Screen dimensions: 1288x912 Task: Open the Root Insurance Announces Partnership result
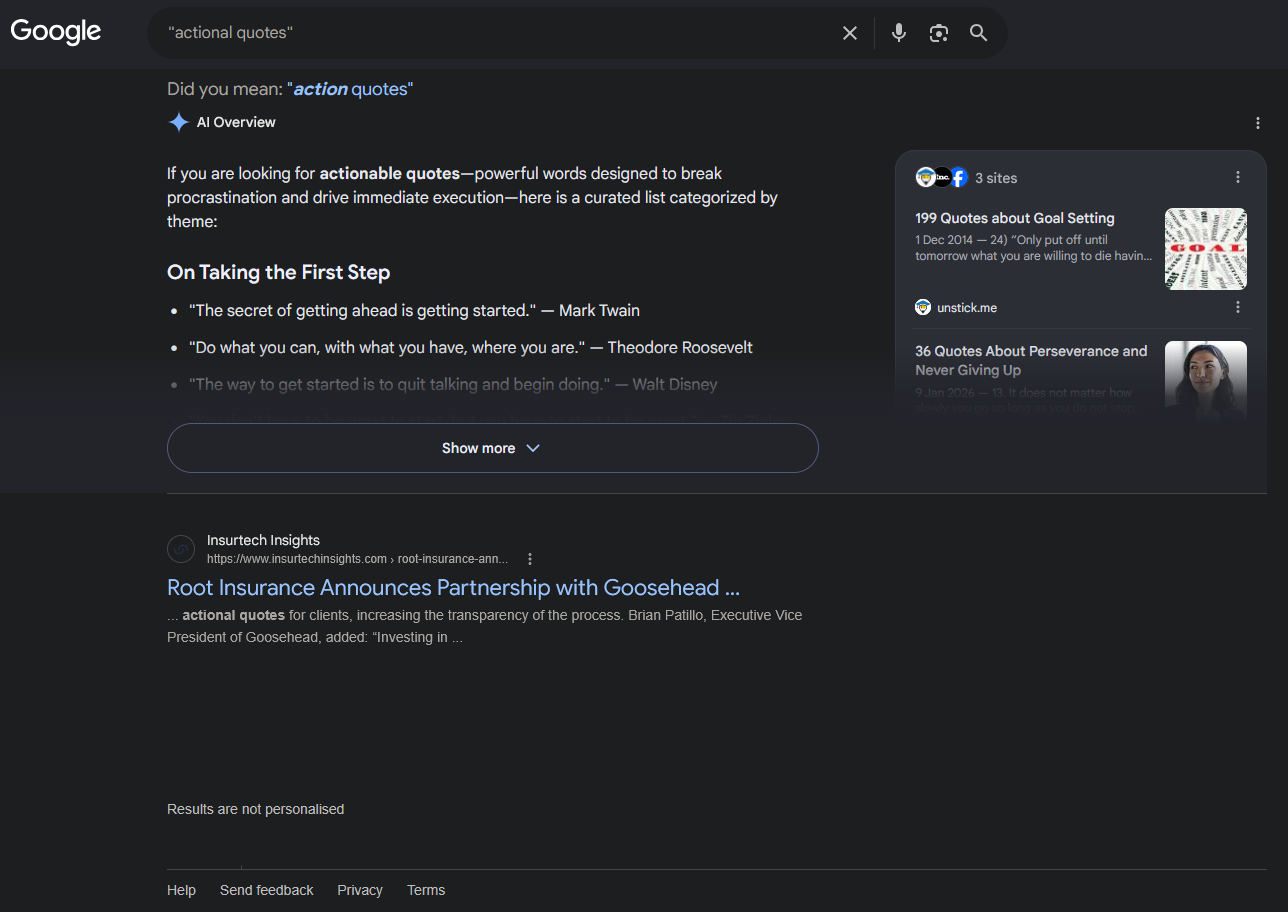tap(453, 587)
